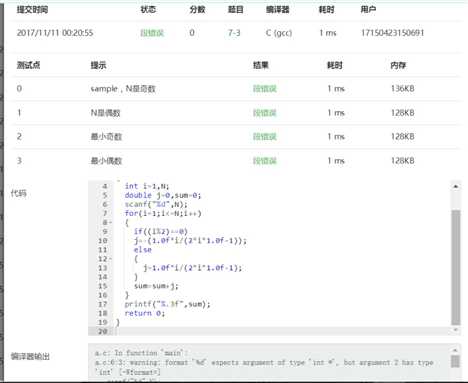
Task: Click the 段错误 status in the submission row
Action: pyautogui.click(x=152, y=33)
